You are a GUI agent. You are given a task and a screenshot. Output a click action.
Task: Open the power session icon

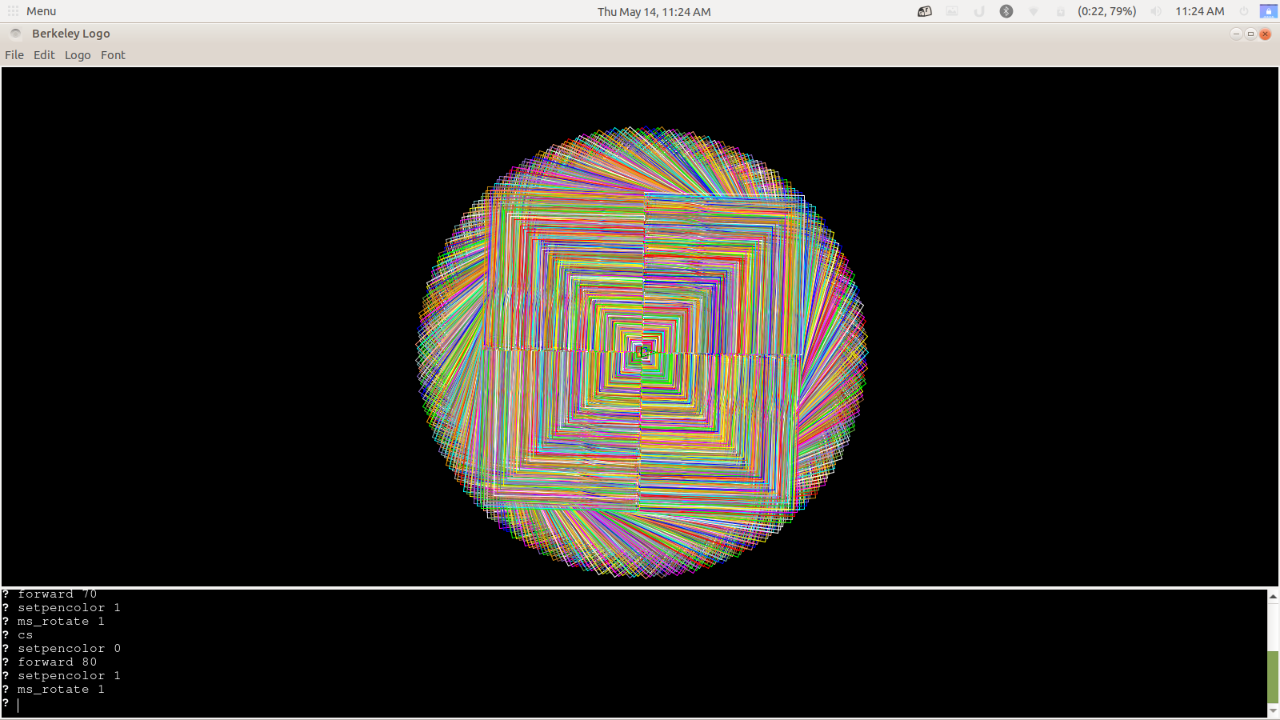tap(1244, 11)
